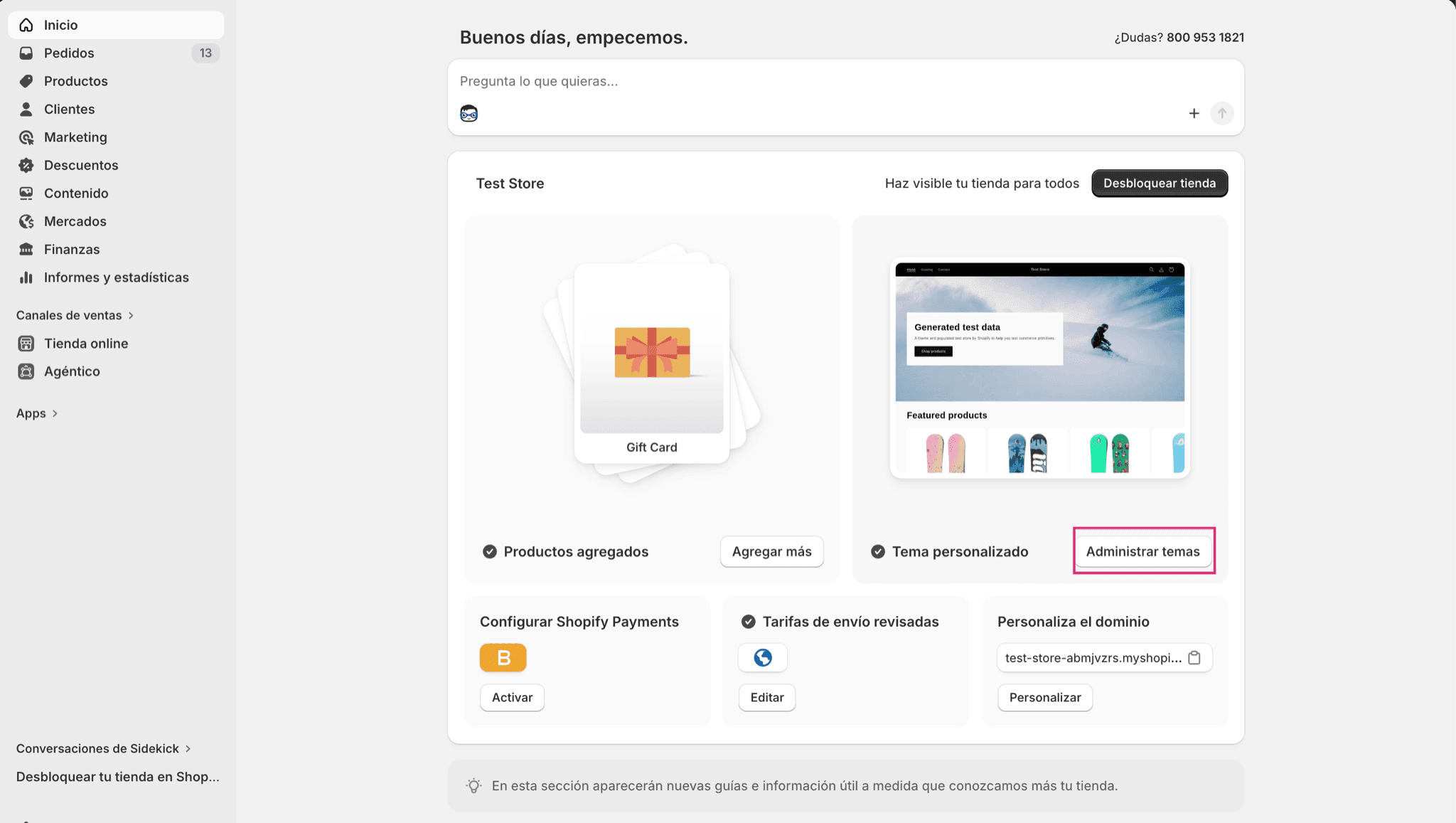This screenshot has width=1456, height=823.
Task: Focus the Pregunta lo que quieras field
Action: tap(845, 81)
